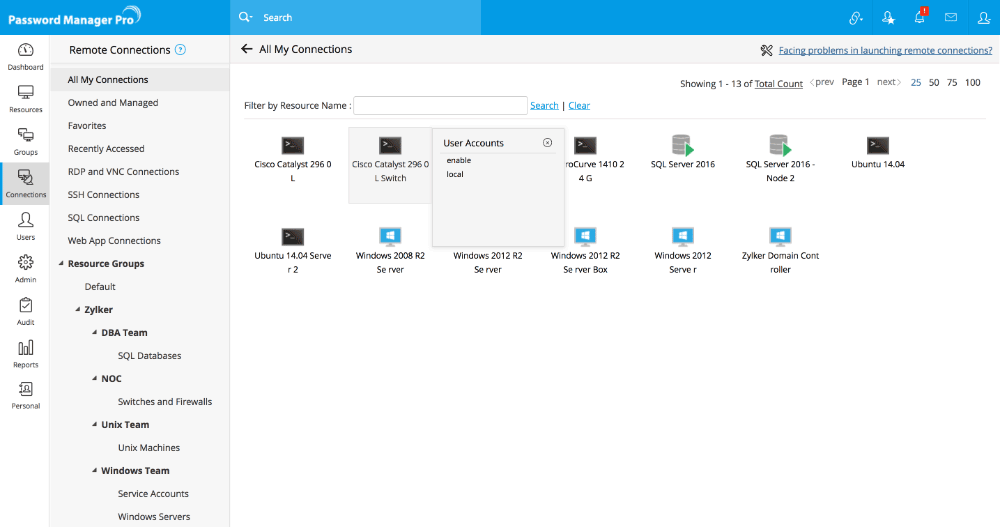Screen dimensions: 1000x527
Task: Open the Admin gear section
Action: [x=26, y=269]
